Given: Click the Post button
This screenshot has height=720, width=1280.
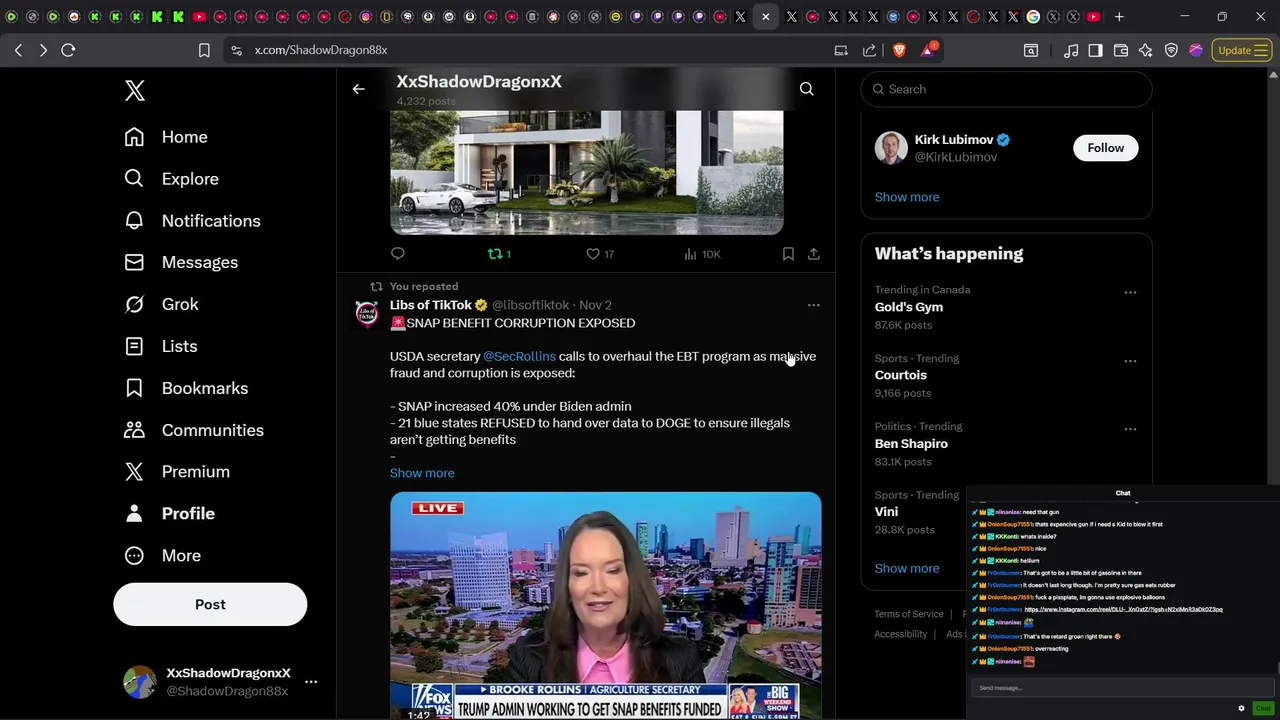Looking at the screenshot, I should point(210,604).
